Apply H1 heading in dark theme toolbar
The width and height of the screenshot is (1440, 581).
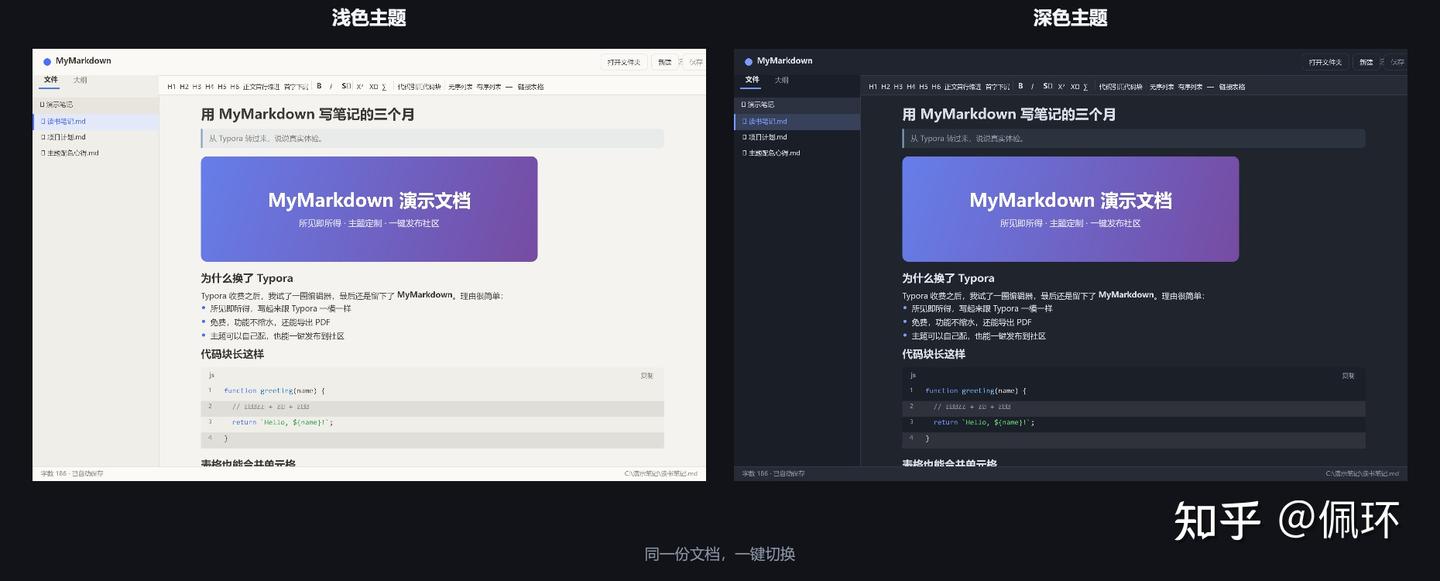click(x=872, y=87)
